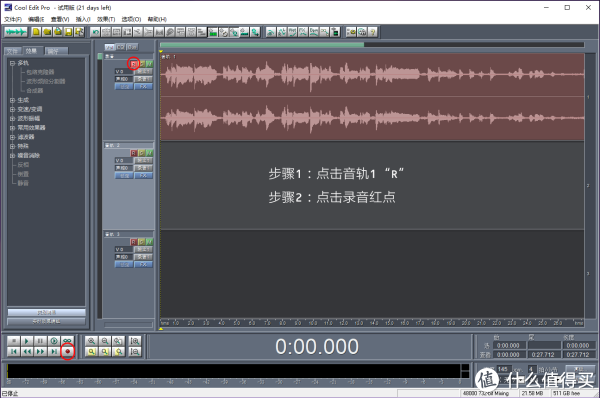This screenshot has height=398, width=600.
Task: Click the red record button
Action: point(68,351)
